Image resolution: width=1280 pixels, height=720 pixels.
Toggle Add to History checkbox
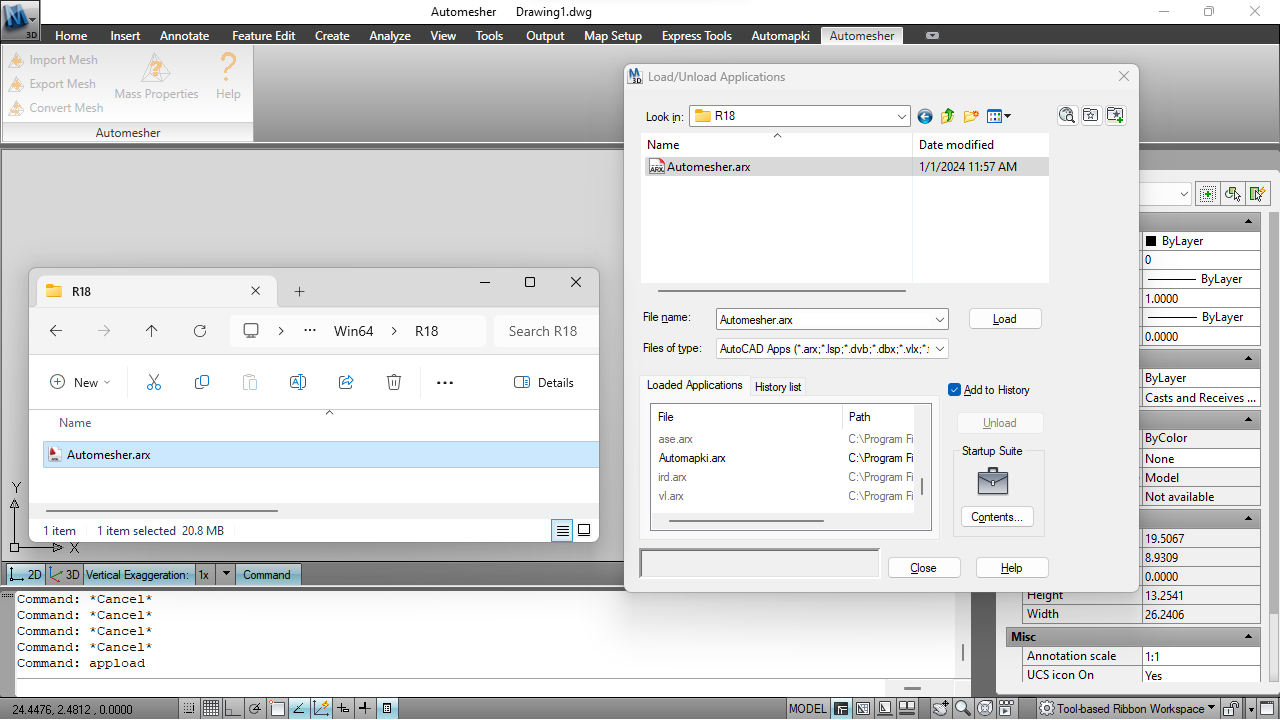click(955, 390)
